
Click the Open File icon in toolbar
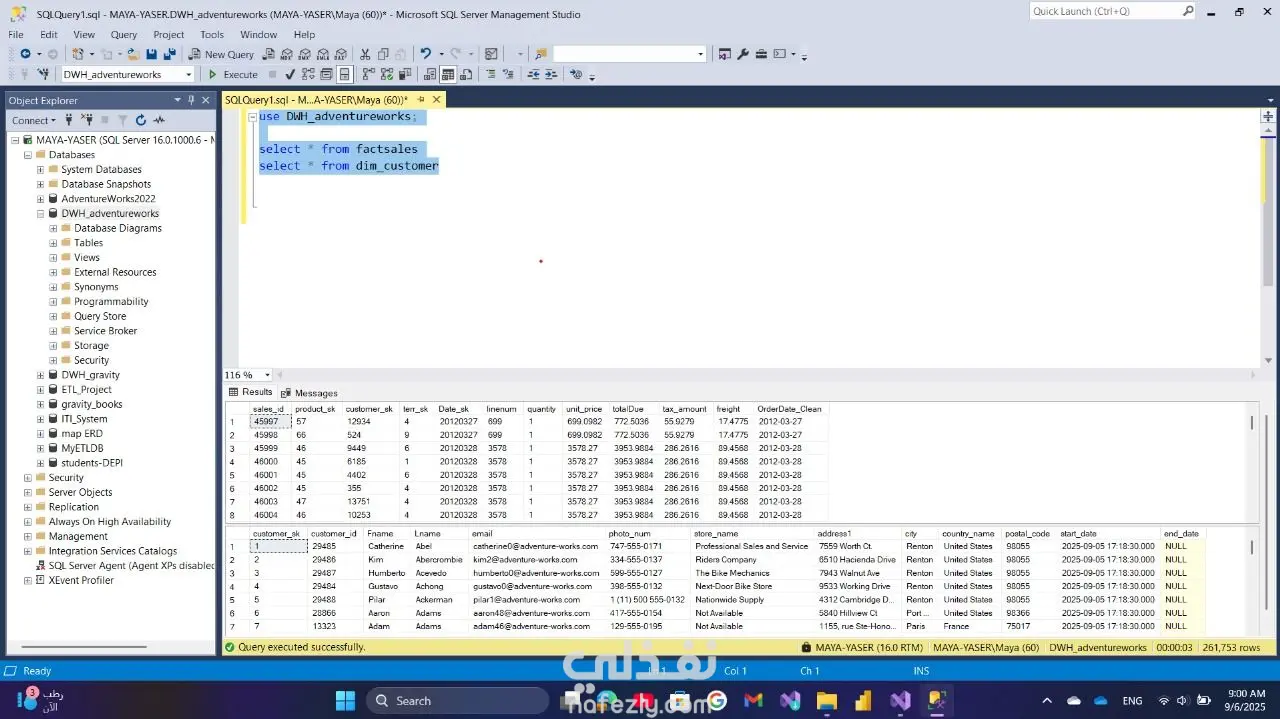tap(133, 54)
